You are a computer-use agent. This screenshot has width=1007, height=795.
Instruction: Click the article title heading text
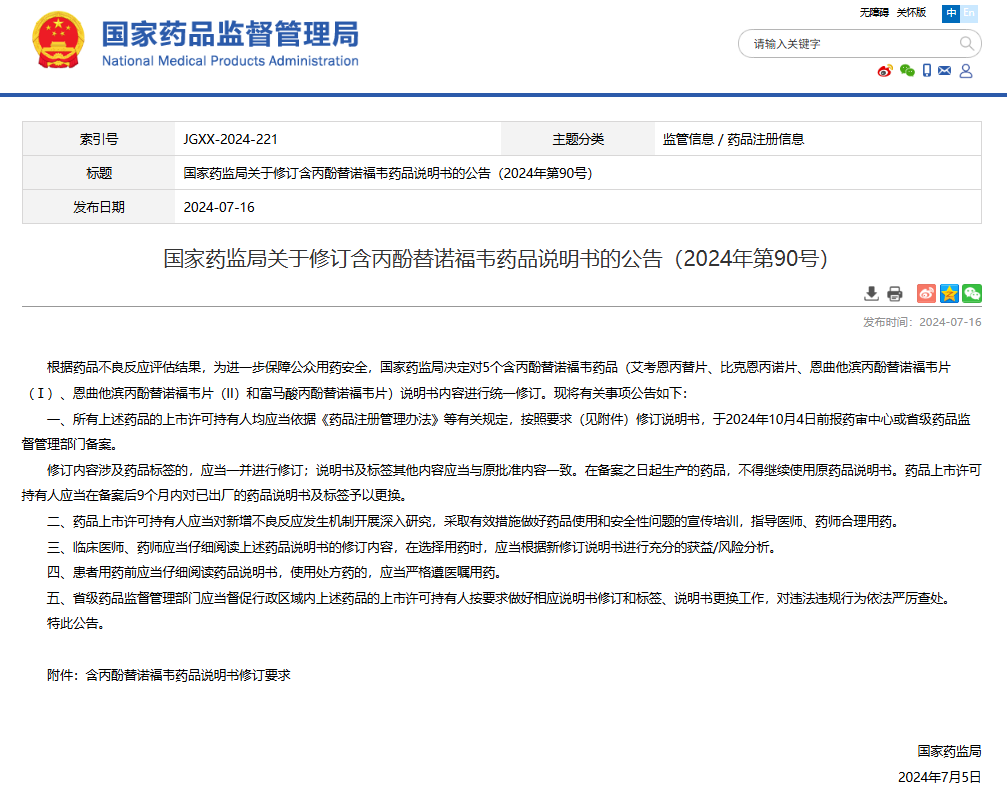[x=496, y=259]
